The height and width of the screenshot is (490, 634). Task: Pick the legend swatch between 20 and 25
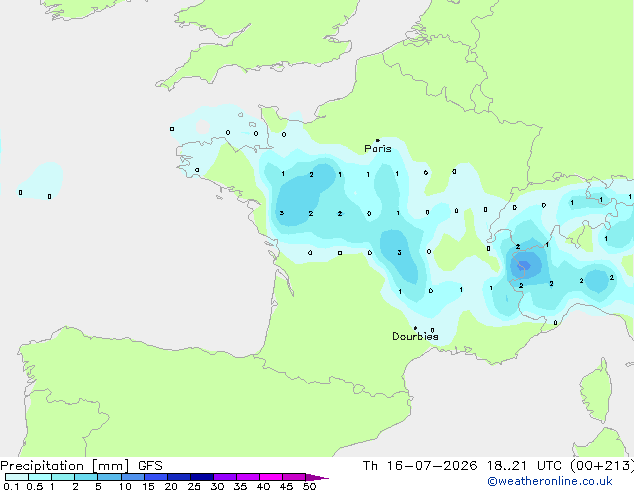(x=179, y=477)
